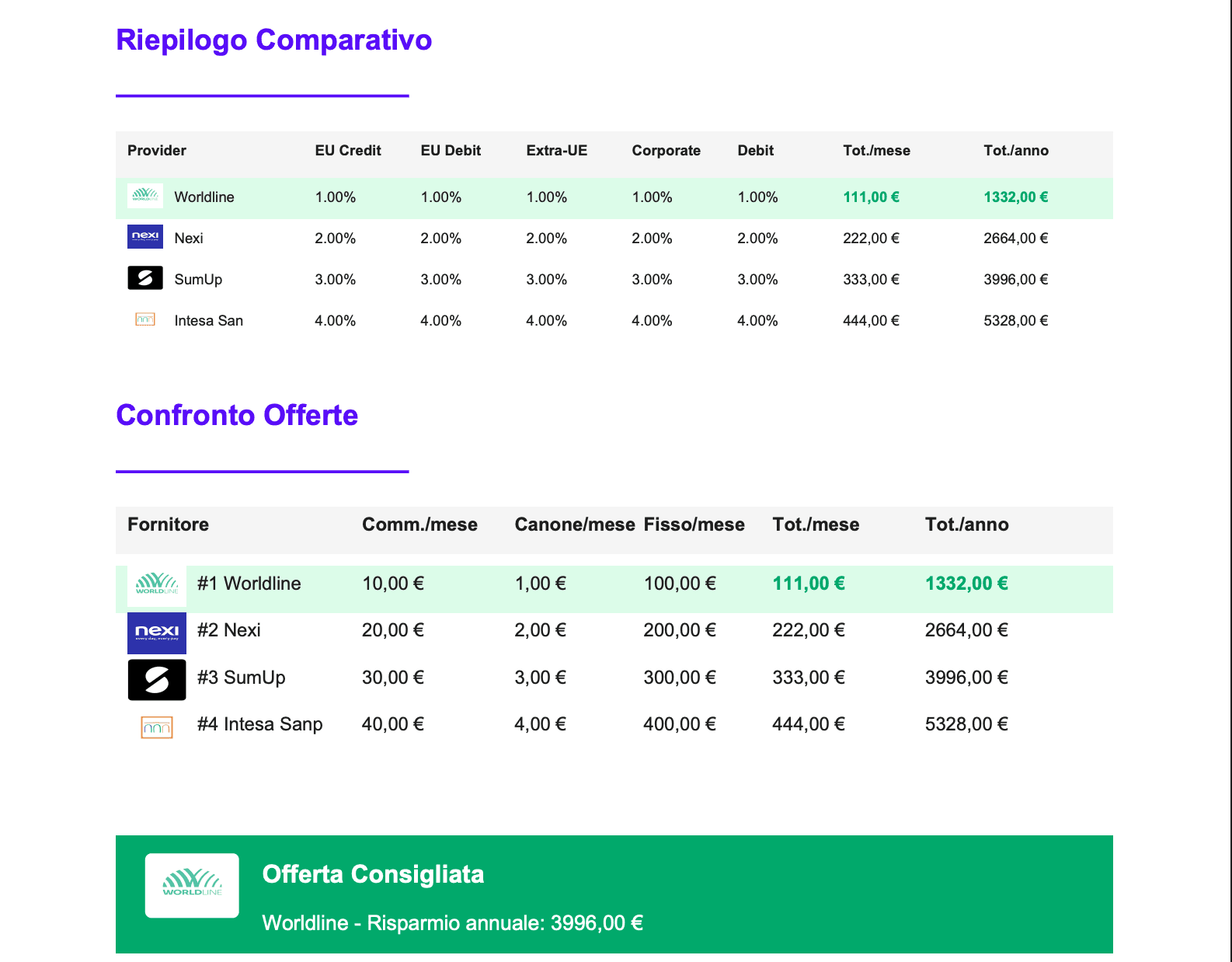This screenshot has width=1232, height=962.
Task: Click the Intesa logo beside #4 Intesa Sanp
Action: tap(157, 727)
